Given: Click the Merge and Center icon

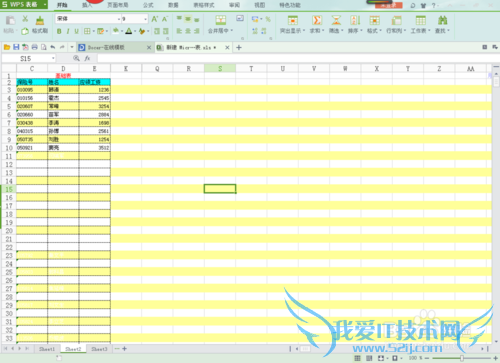Looking at the screenshot, I should pyautogui.click(x=220, y=20).
